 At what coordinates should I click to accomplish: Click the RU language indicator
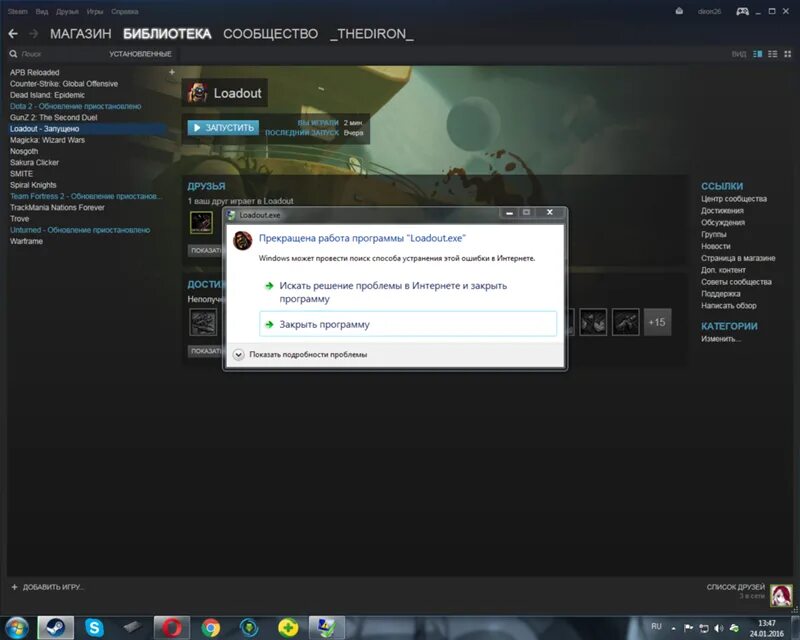656,626
